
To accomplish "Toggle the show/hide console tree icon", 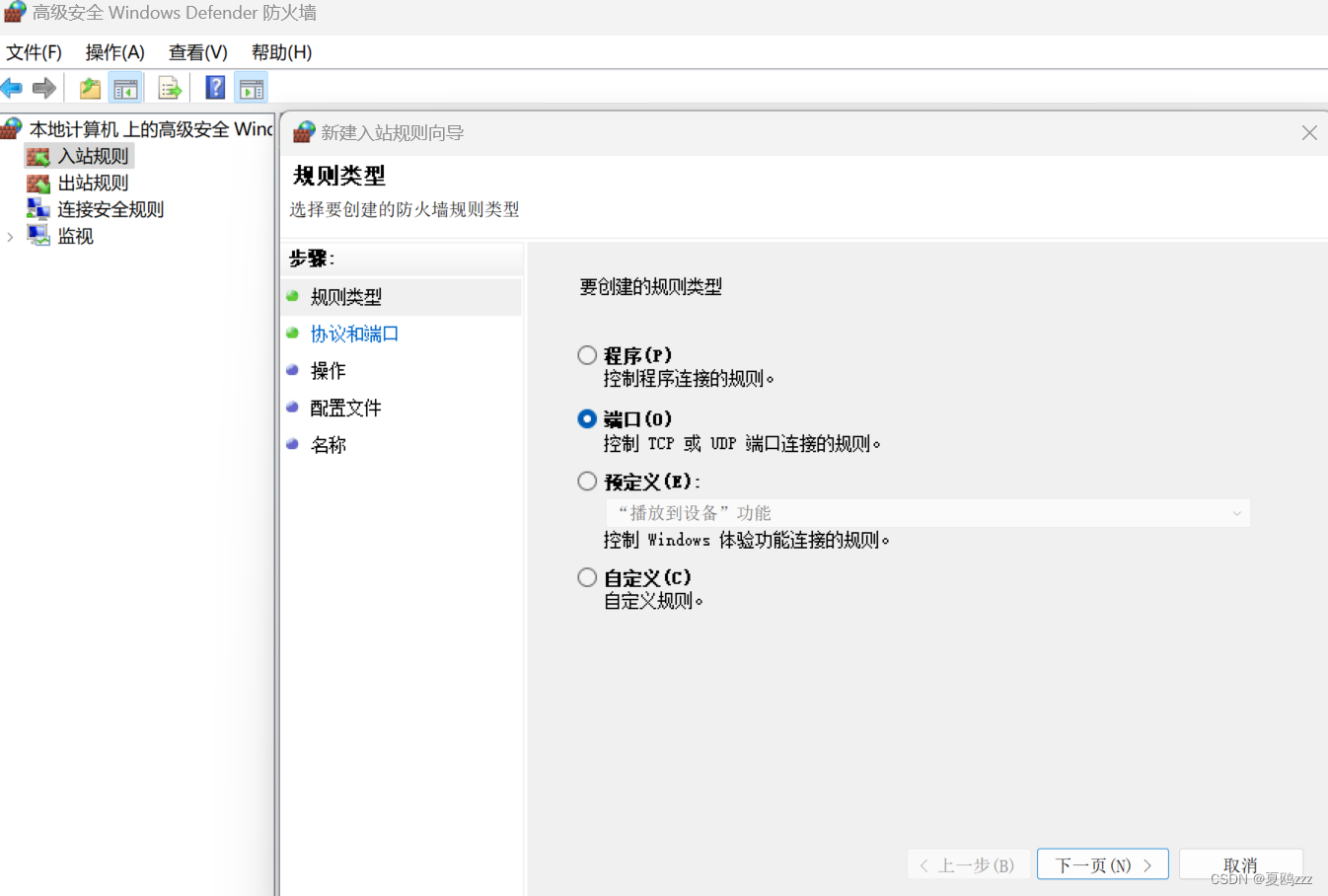I will tap(125, 89).
